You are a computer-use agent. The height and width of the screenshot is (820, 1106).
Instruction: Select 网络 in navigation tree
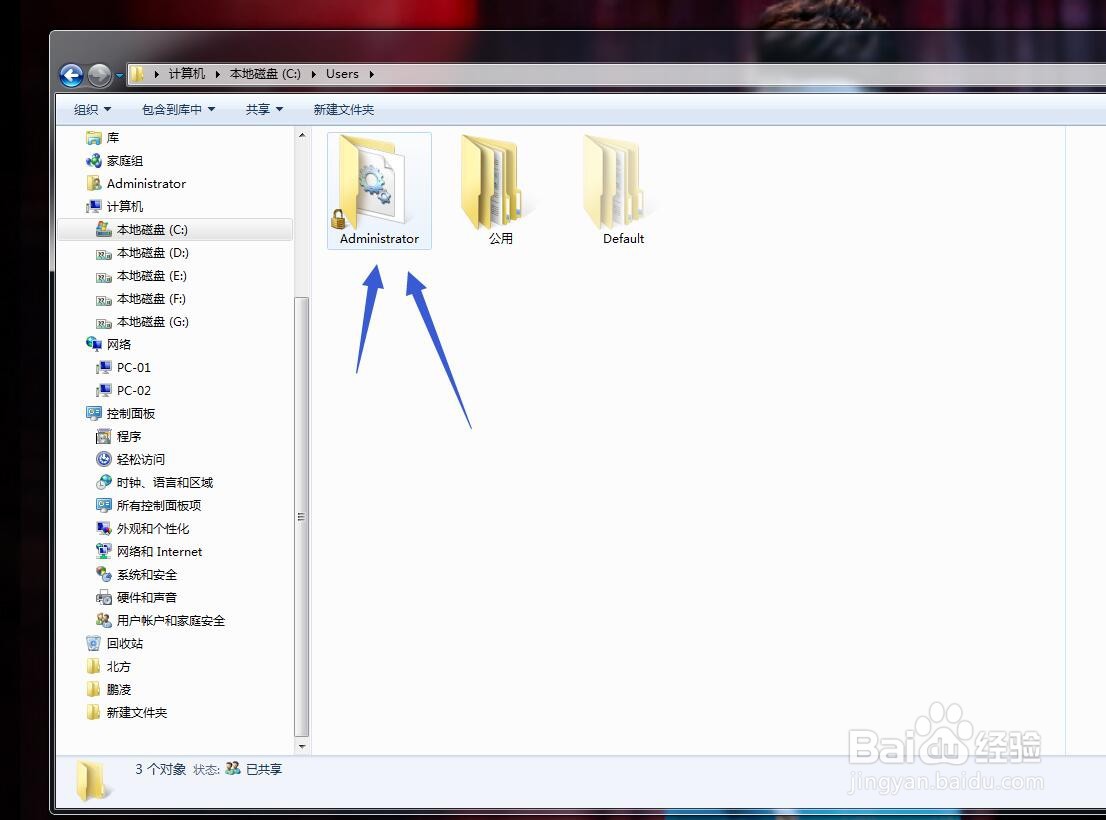tap(109, 344)
